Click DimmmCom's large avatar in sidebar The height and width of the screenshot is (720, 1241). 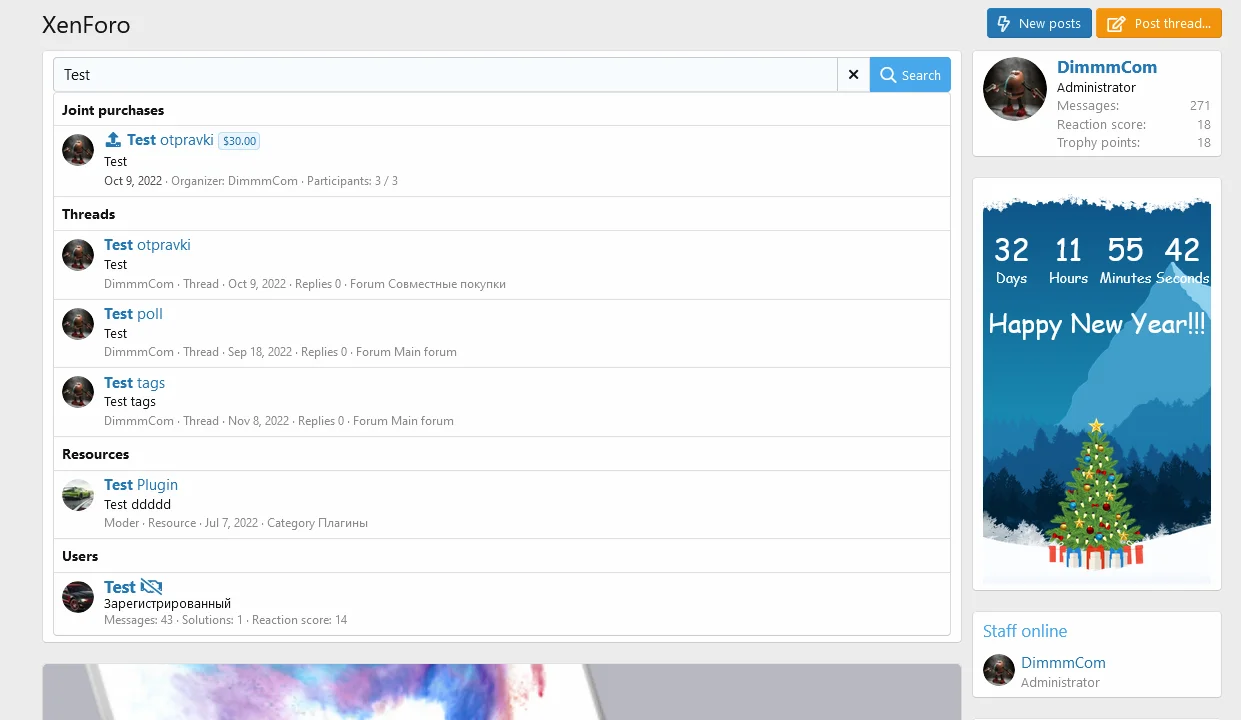click(x=1014, y=89)
